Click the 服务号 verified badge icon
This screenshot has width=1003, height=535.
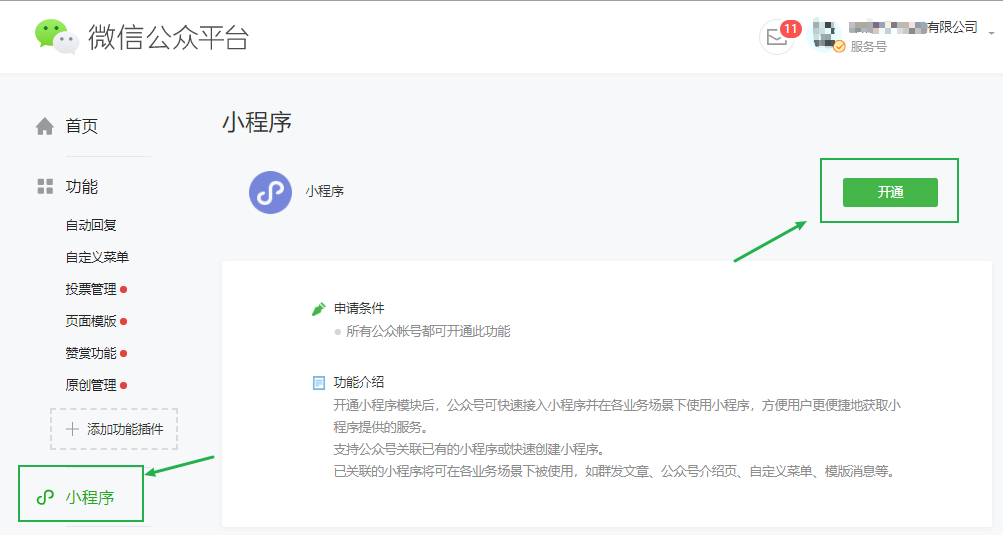click(840, 46)
